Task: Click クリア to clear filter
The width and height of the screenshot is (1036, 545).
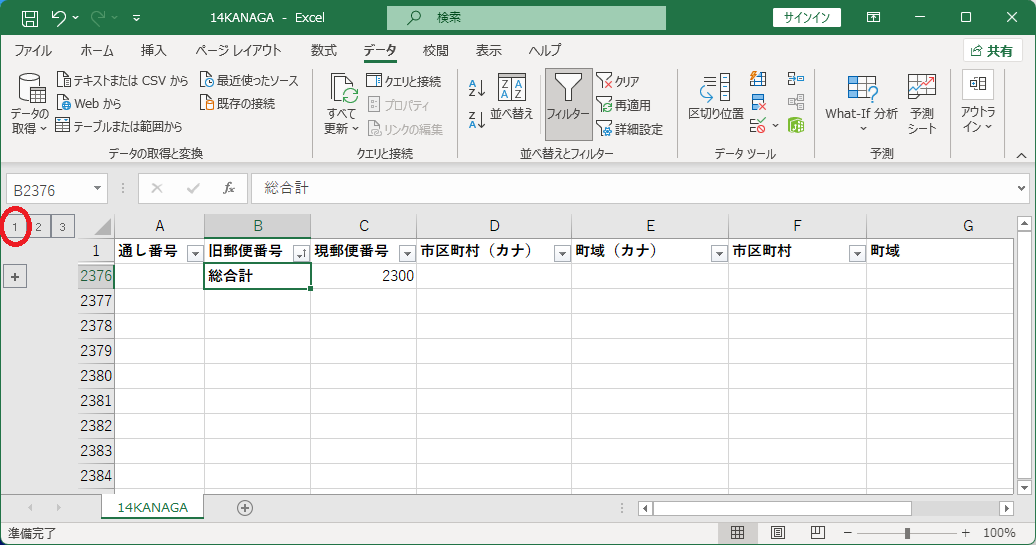Action: tap(618, 81)
